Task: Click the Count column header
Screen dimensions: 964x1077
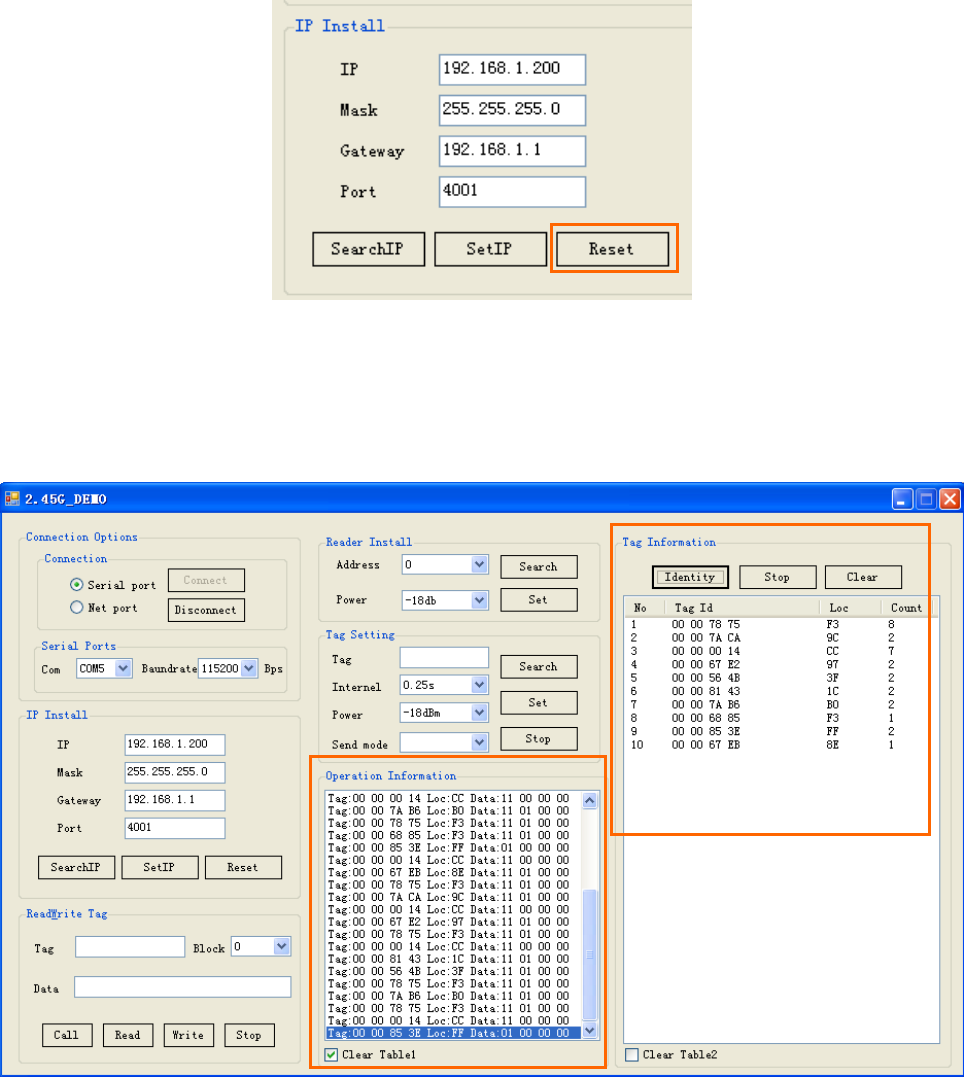Action: [x=909, y=608]
